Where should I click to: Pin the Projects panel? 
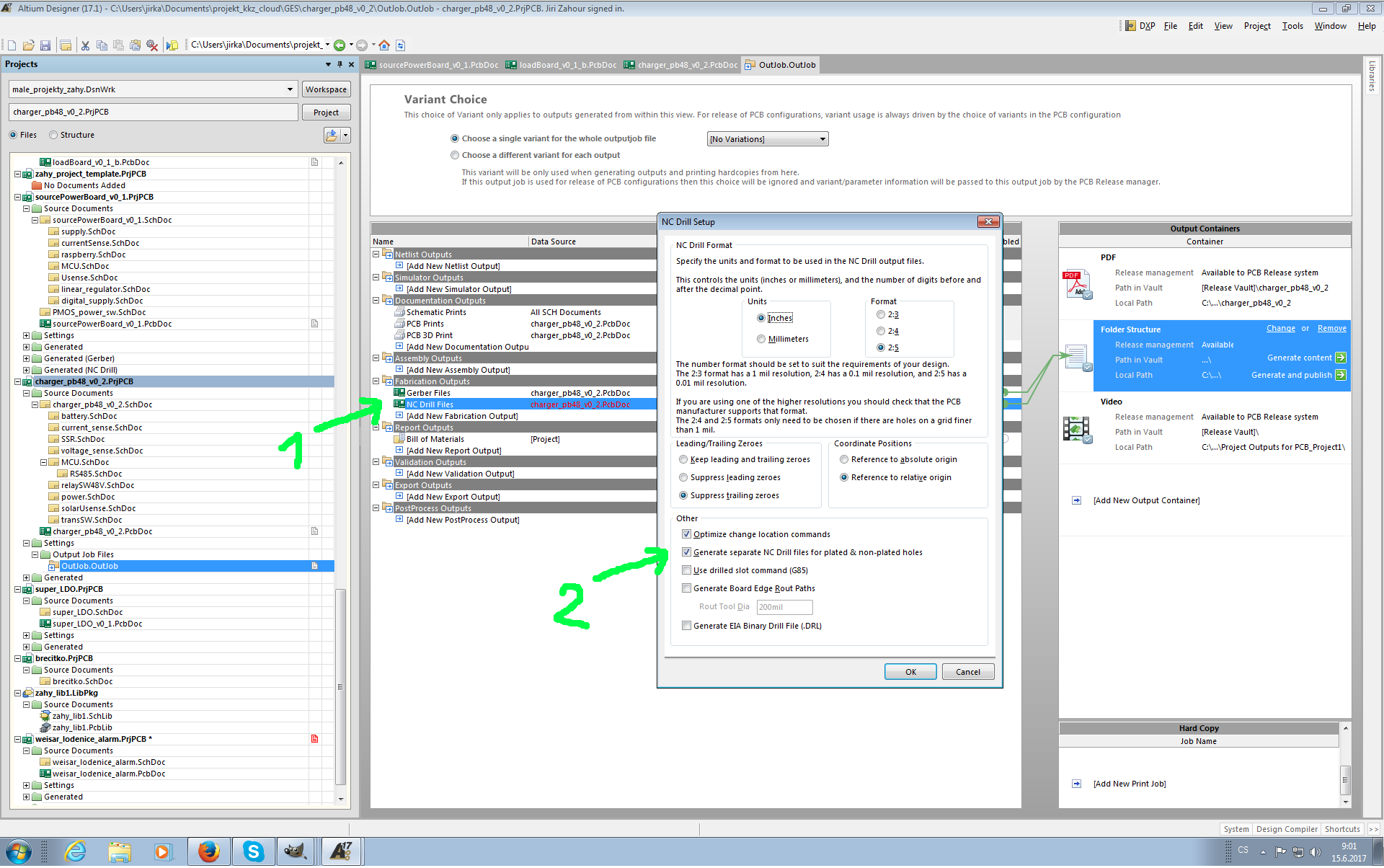(x=340, y=64)
